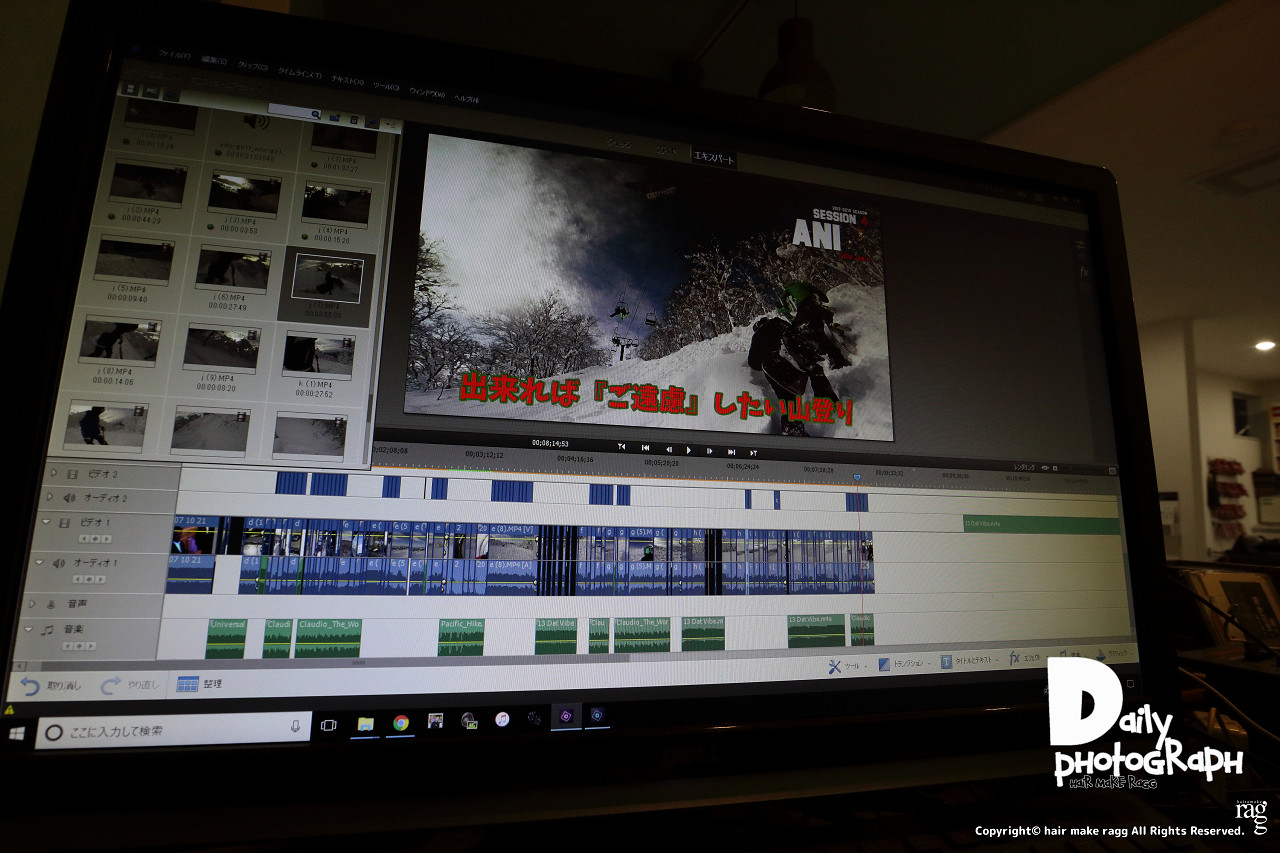Viewport: 1280px width, 853px height.
Task: Click the blue playhead marker on the timeline ruler
Action: pyautogui.click(x=857, y=477)
